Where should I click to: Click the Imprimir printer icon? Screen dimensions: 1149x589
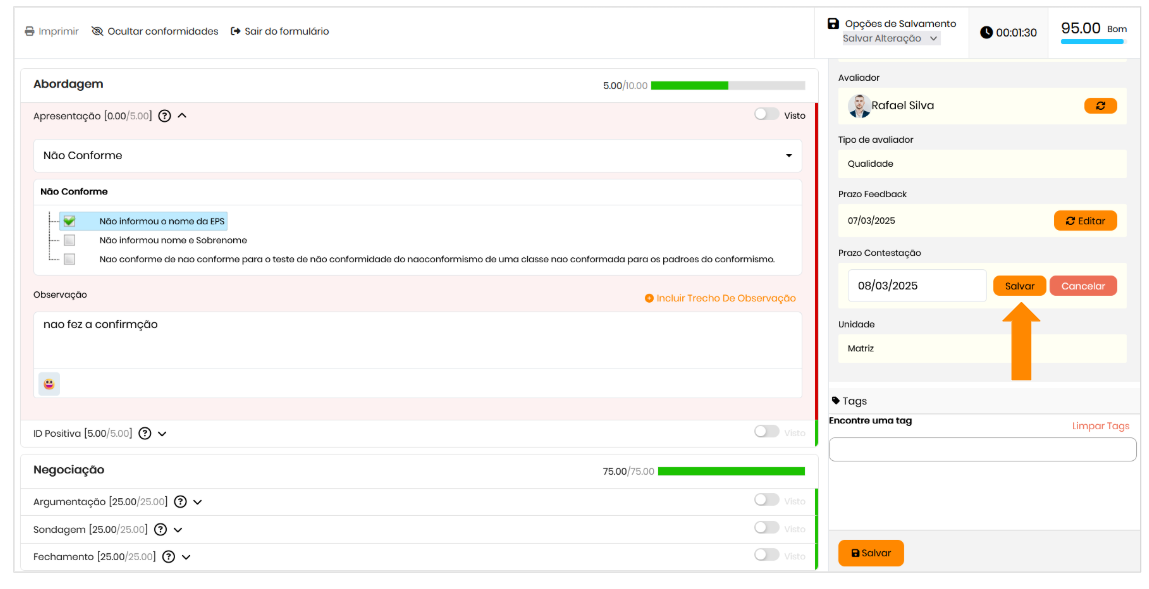click(30, 31)
